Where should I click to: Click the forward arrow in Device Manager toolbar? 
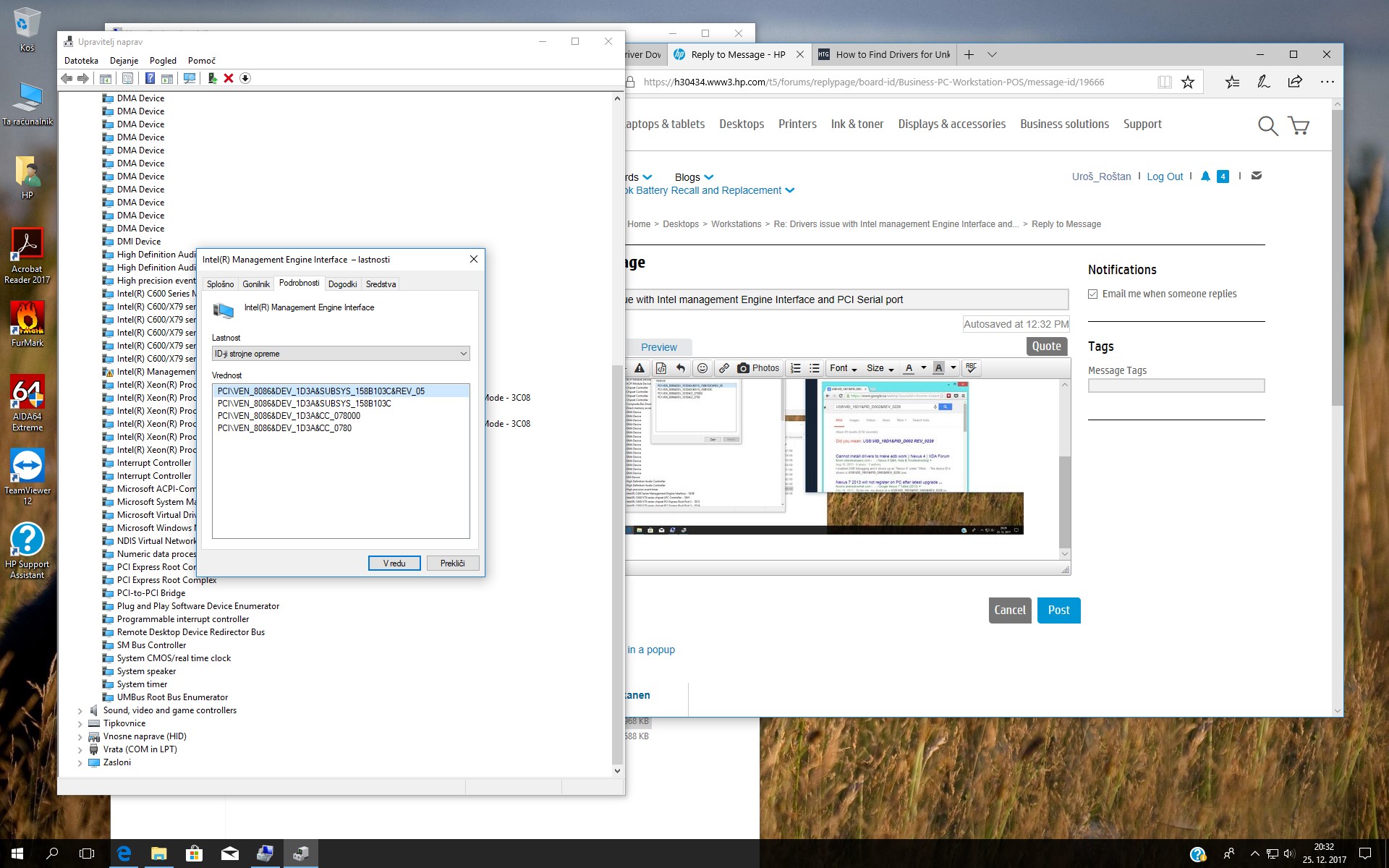point(83,78)
